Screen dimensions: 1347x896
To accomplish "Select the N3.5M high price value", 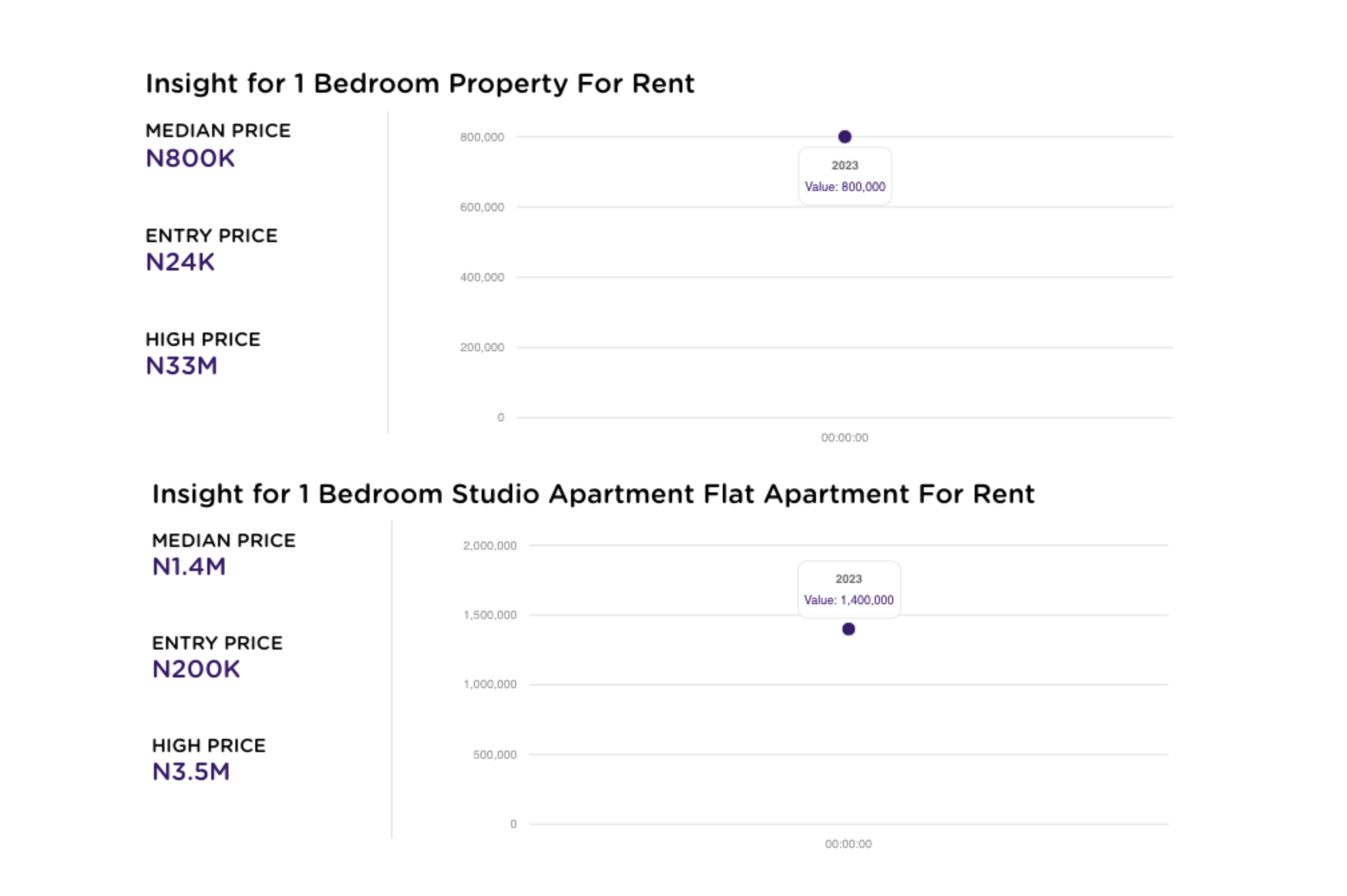I will tap(191, 771).
